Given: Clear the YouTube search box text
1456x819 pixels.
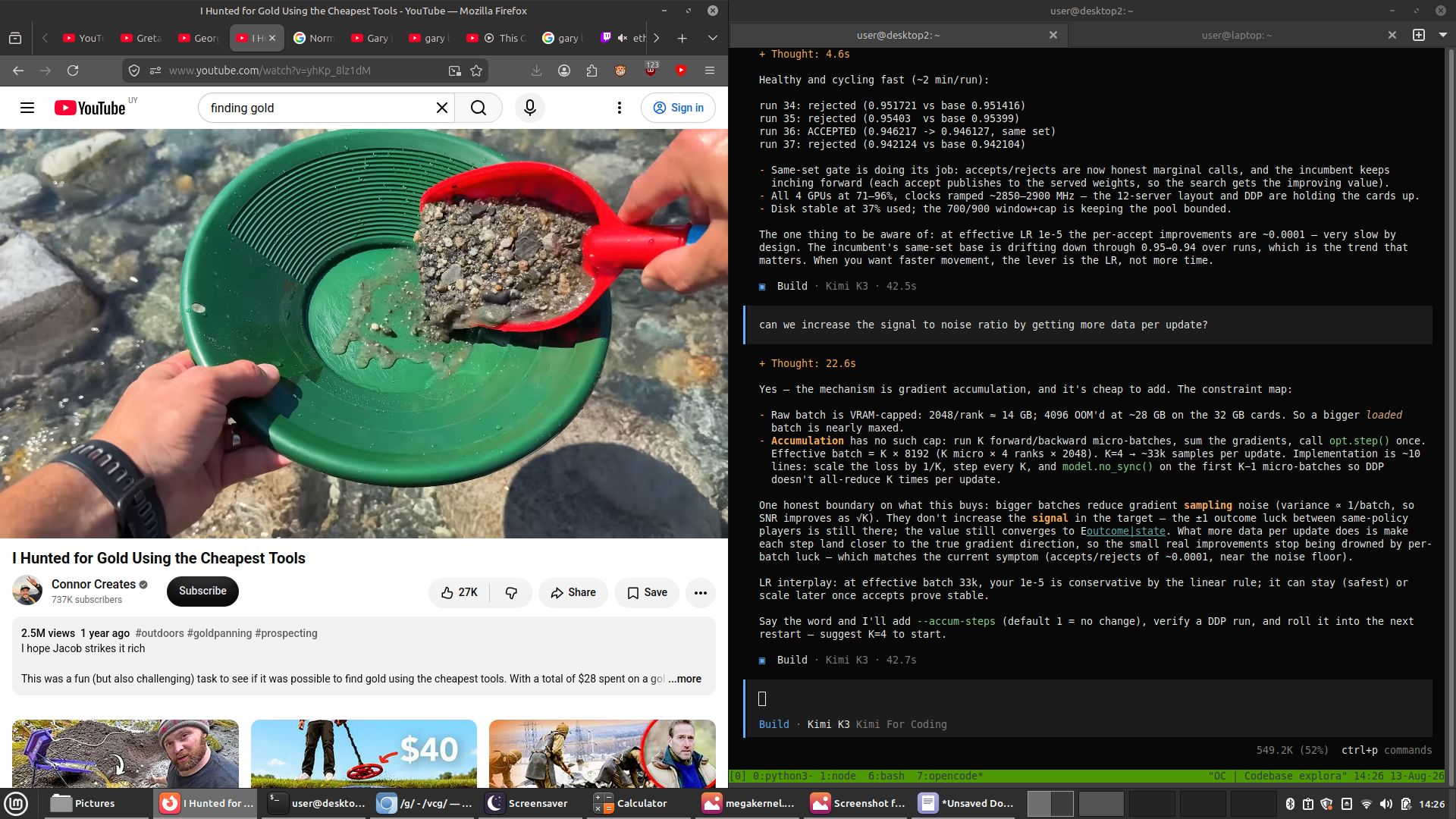Looking at the screenshot, I should 442,108.
